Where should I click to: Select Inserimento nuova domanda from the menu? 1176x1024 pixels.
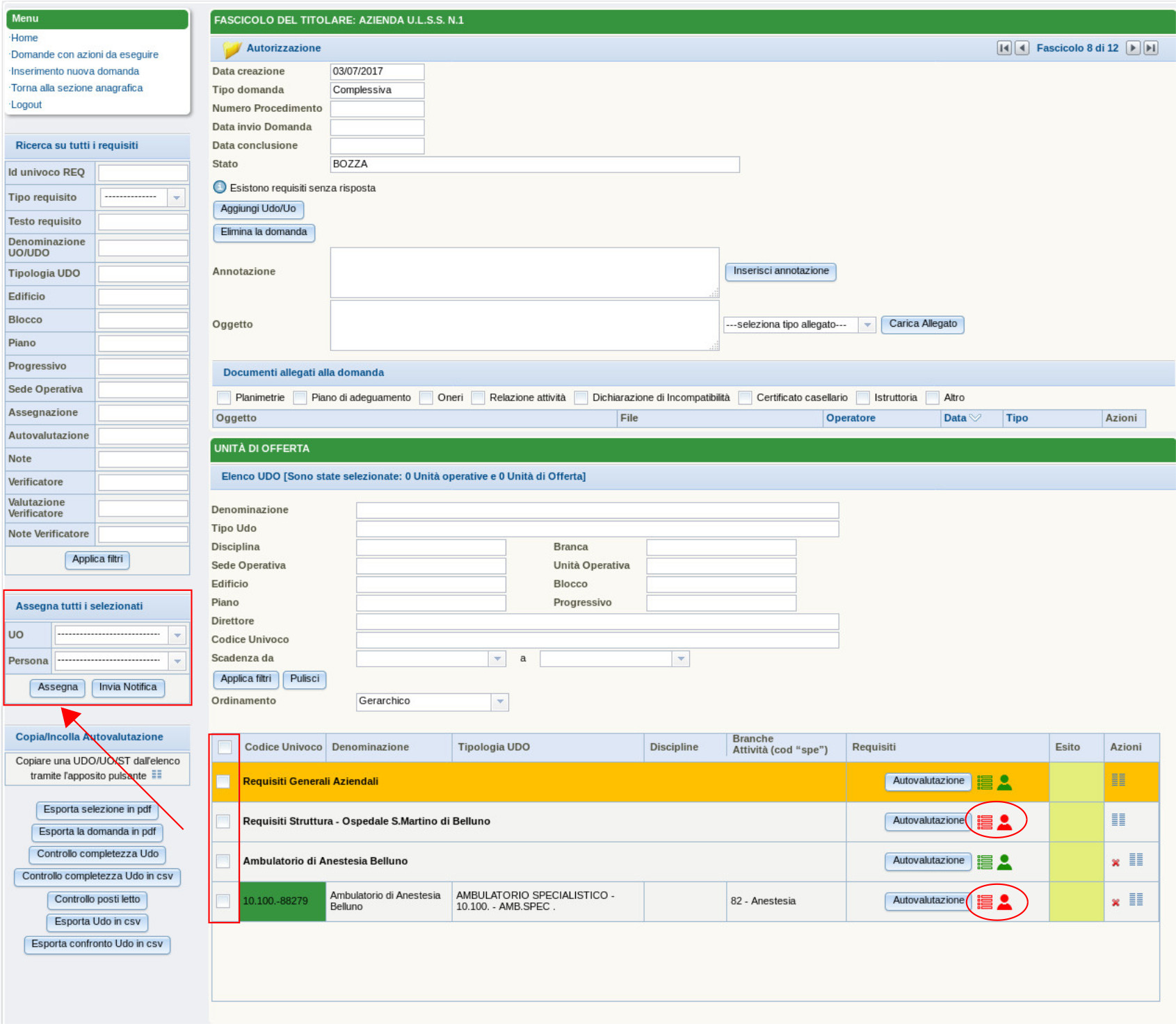click(x=74, y=72)
